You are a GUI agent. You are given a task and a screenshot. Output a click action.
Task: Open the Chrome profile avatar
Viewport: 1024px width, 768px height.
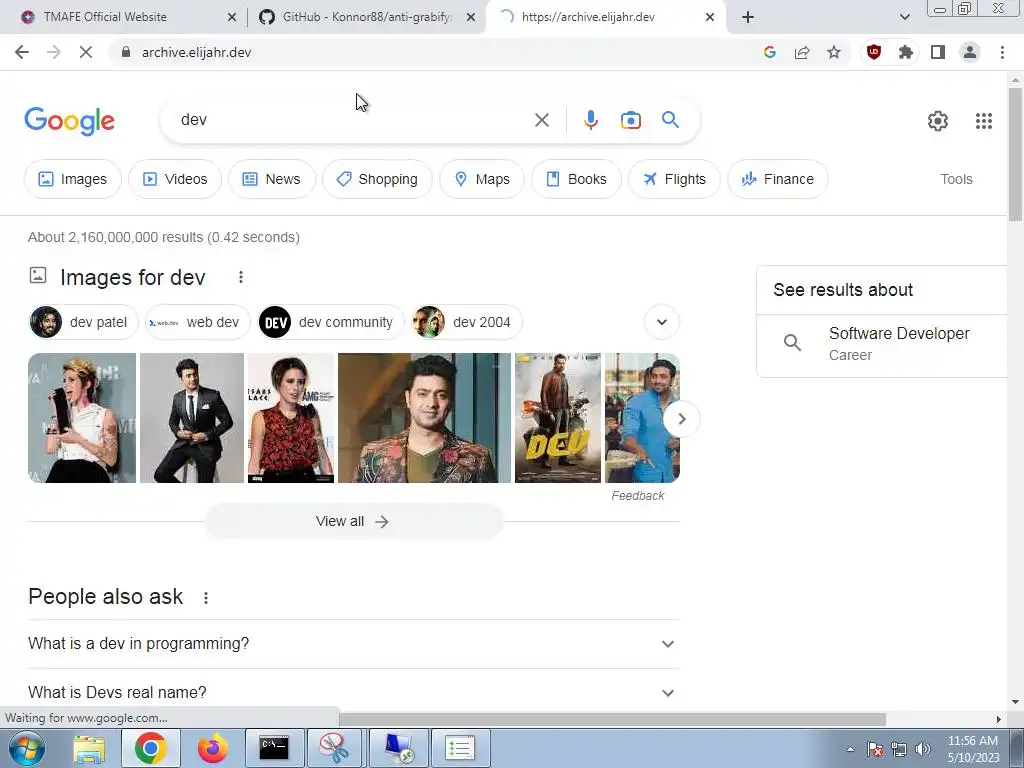(x=970, y=52)
